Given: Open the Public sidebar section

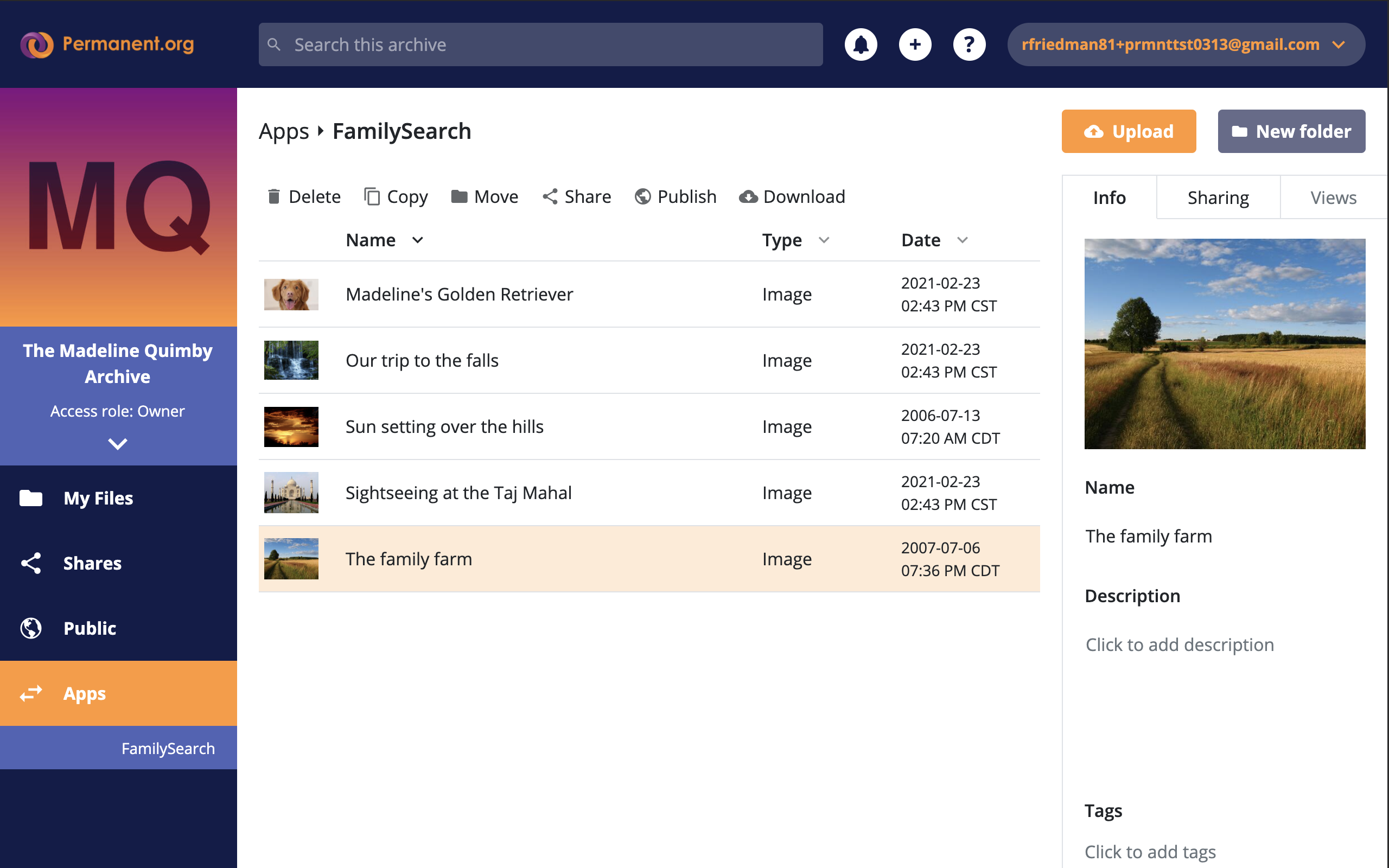Looking at the screenshot, I should coord(90,628).
